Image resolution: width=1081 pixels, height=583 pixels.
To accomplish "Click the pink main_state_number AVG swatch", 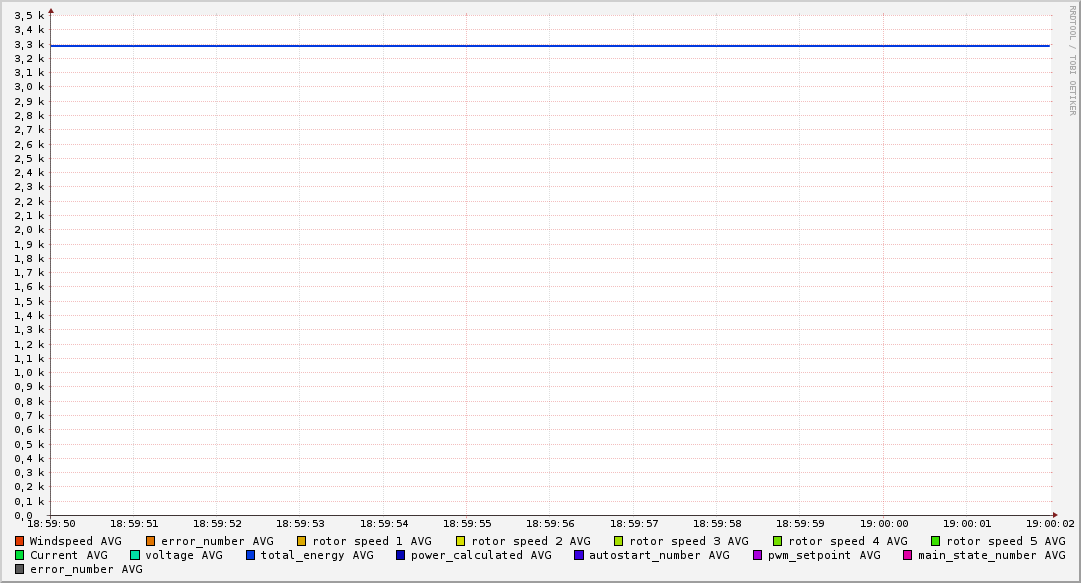I will [x=908, y=555].
